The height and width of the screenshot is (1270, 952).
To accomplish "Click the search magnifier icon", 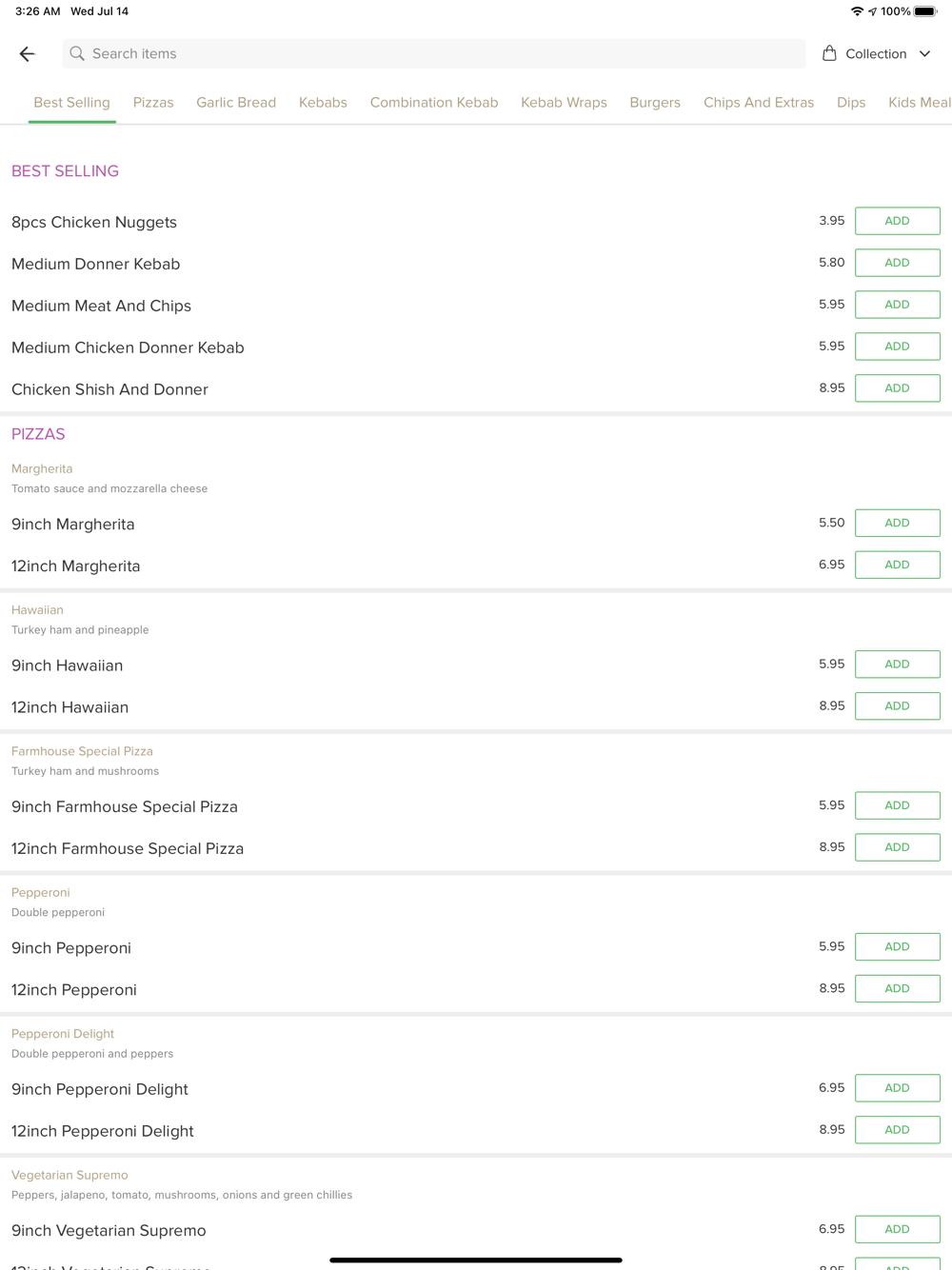I will click(x=77, y=54).
